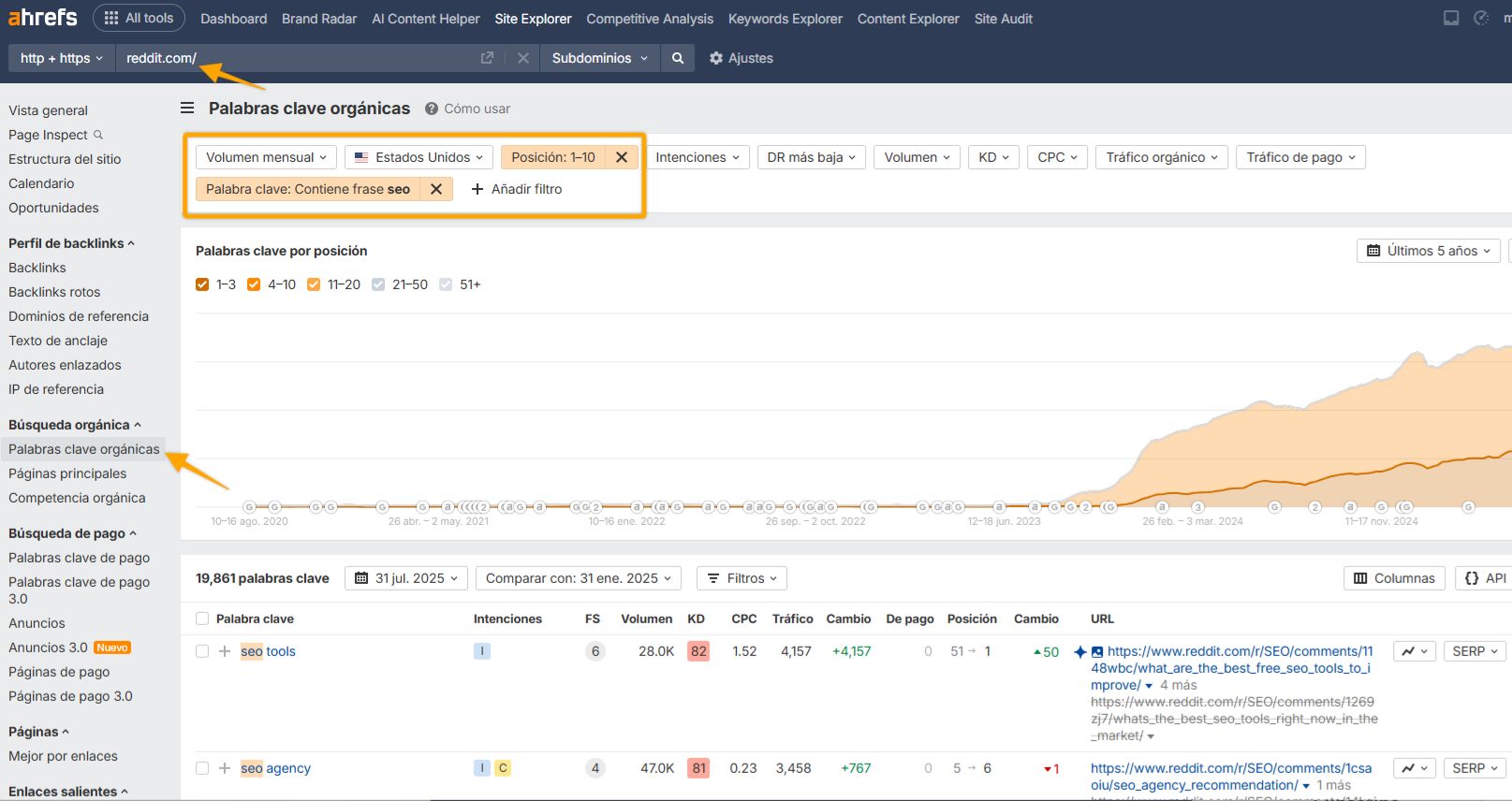Screen dimensions: 1512x801
Task: Click the AI overview sparkle icon in seo tools URL
Action: [1080, 651]
